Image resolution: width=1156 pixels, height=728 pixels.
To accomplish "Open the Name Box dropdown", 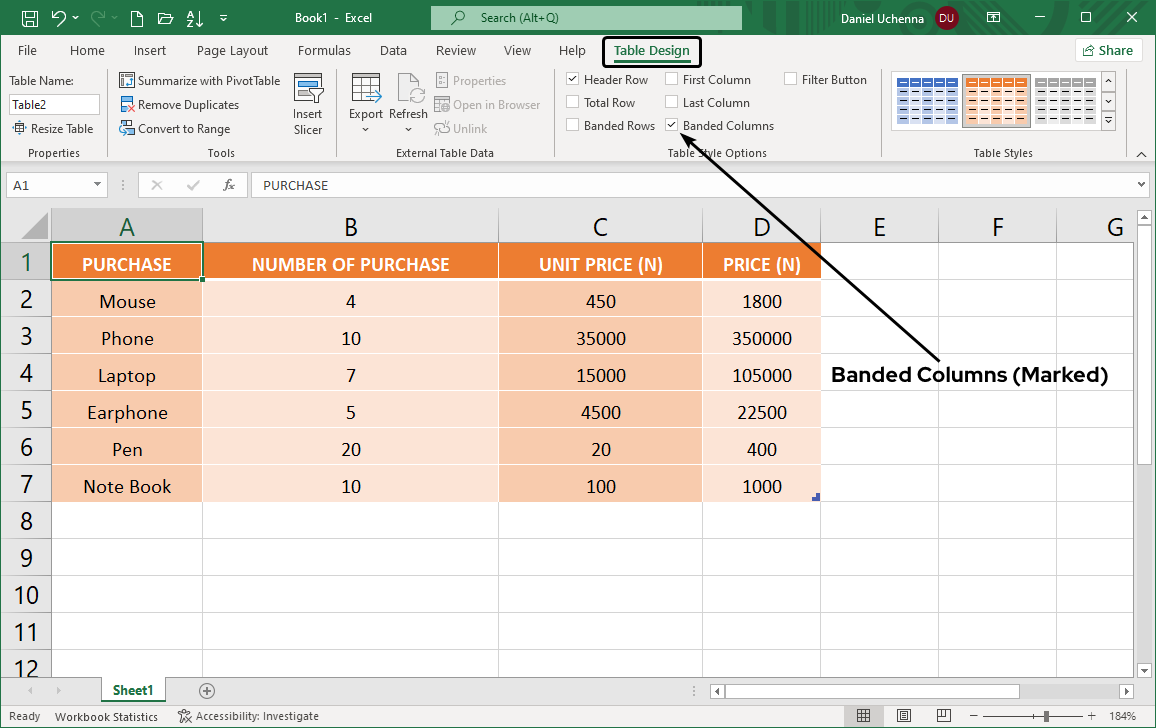I will tap(95, 185).
